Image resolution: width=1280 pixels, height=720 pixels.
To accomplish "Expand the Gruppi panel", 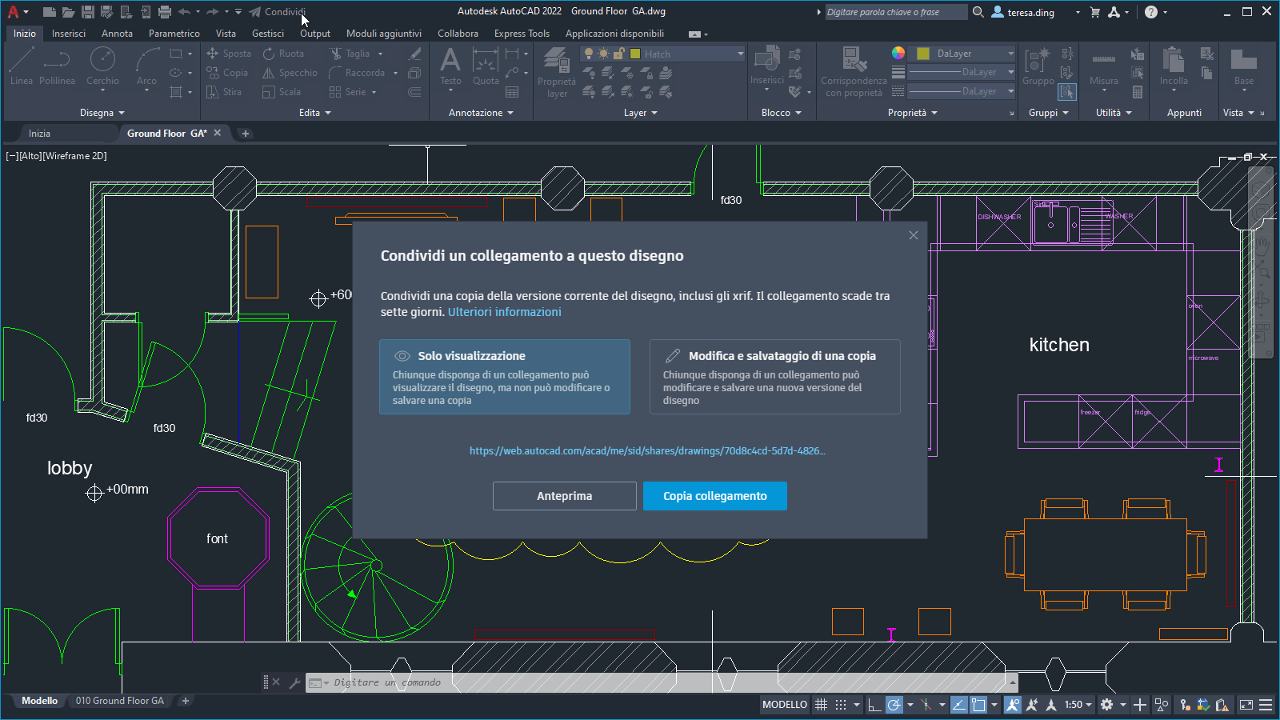I will (1048, 113).
